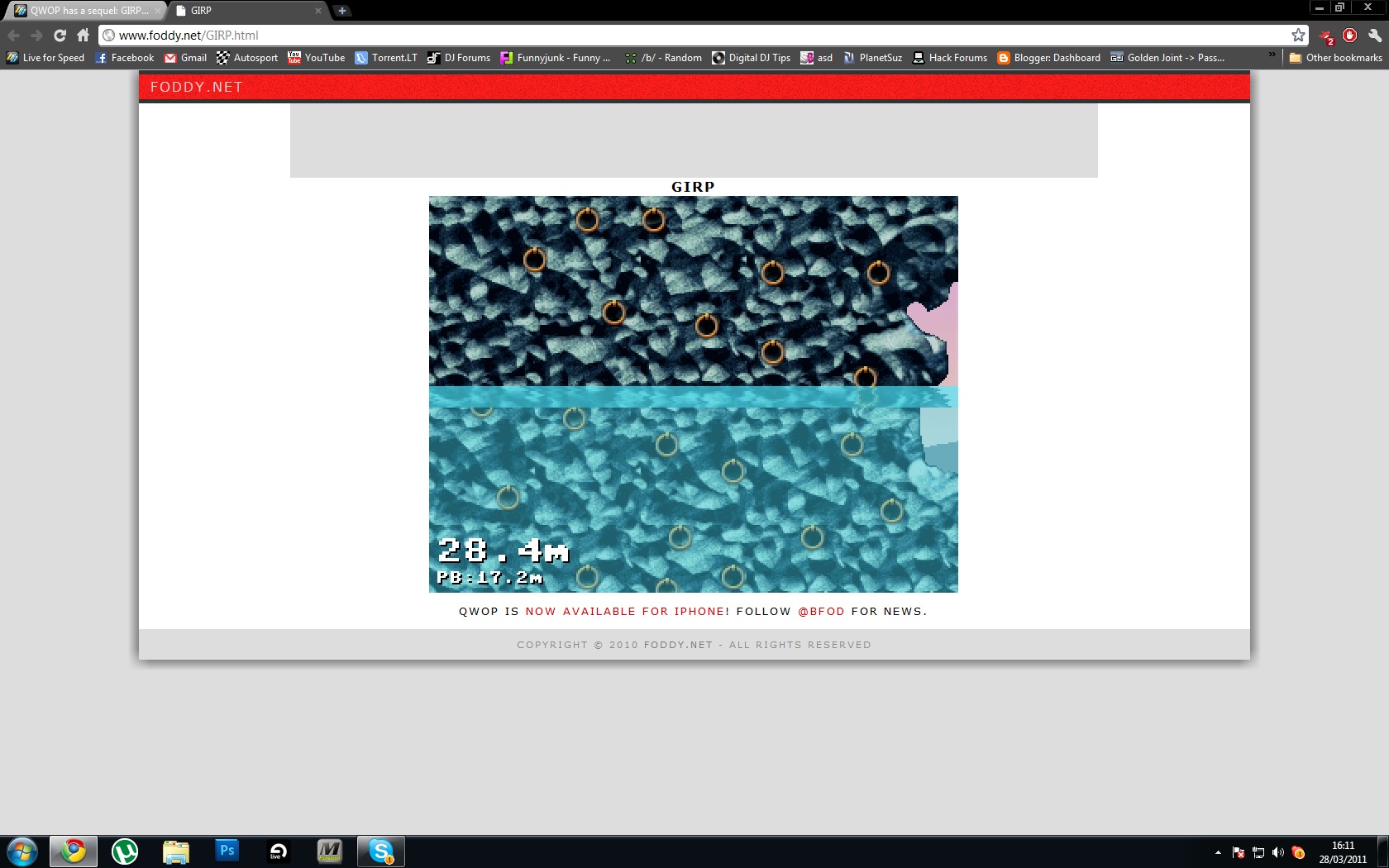Open the /b/ - Random bookmark
1389x868 pixels.
(663, 58)
